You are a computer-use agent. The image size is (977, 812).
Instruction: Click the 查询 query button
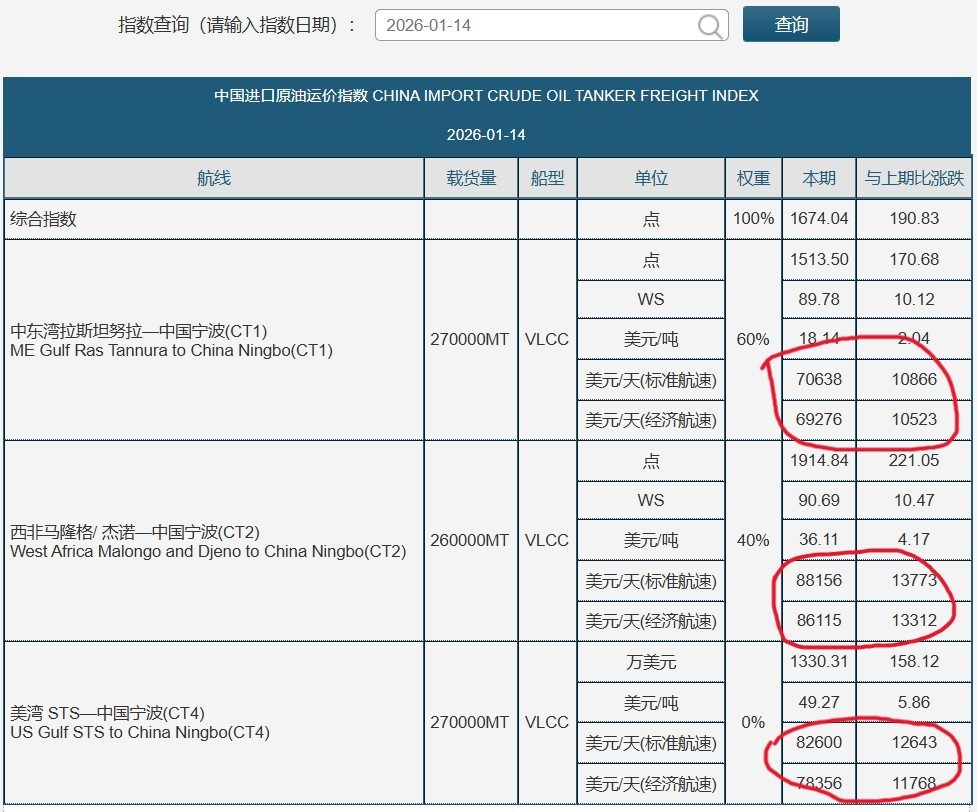point(790,25)
